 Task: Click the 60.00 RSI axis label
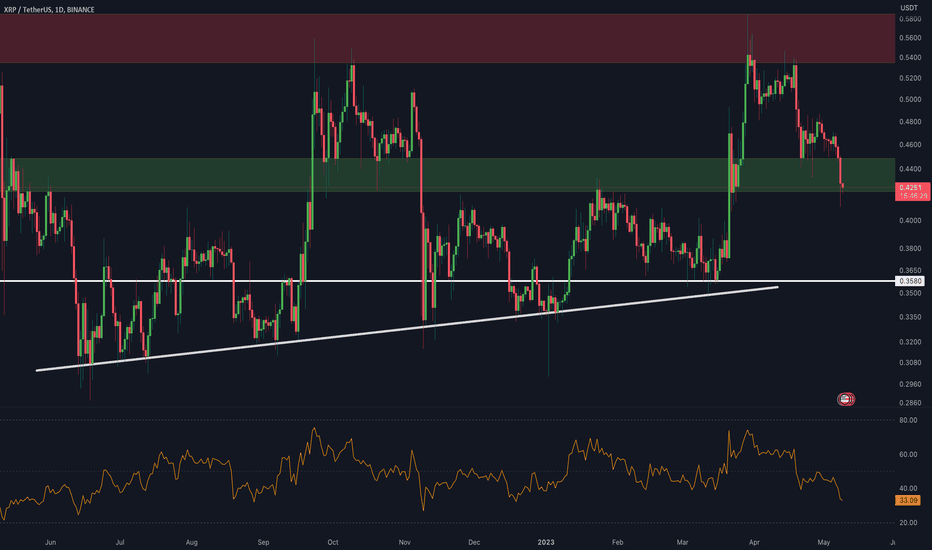pos(908,454)
